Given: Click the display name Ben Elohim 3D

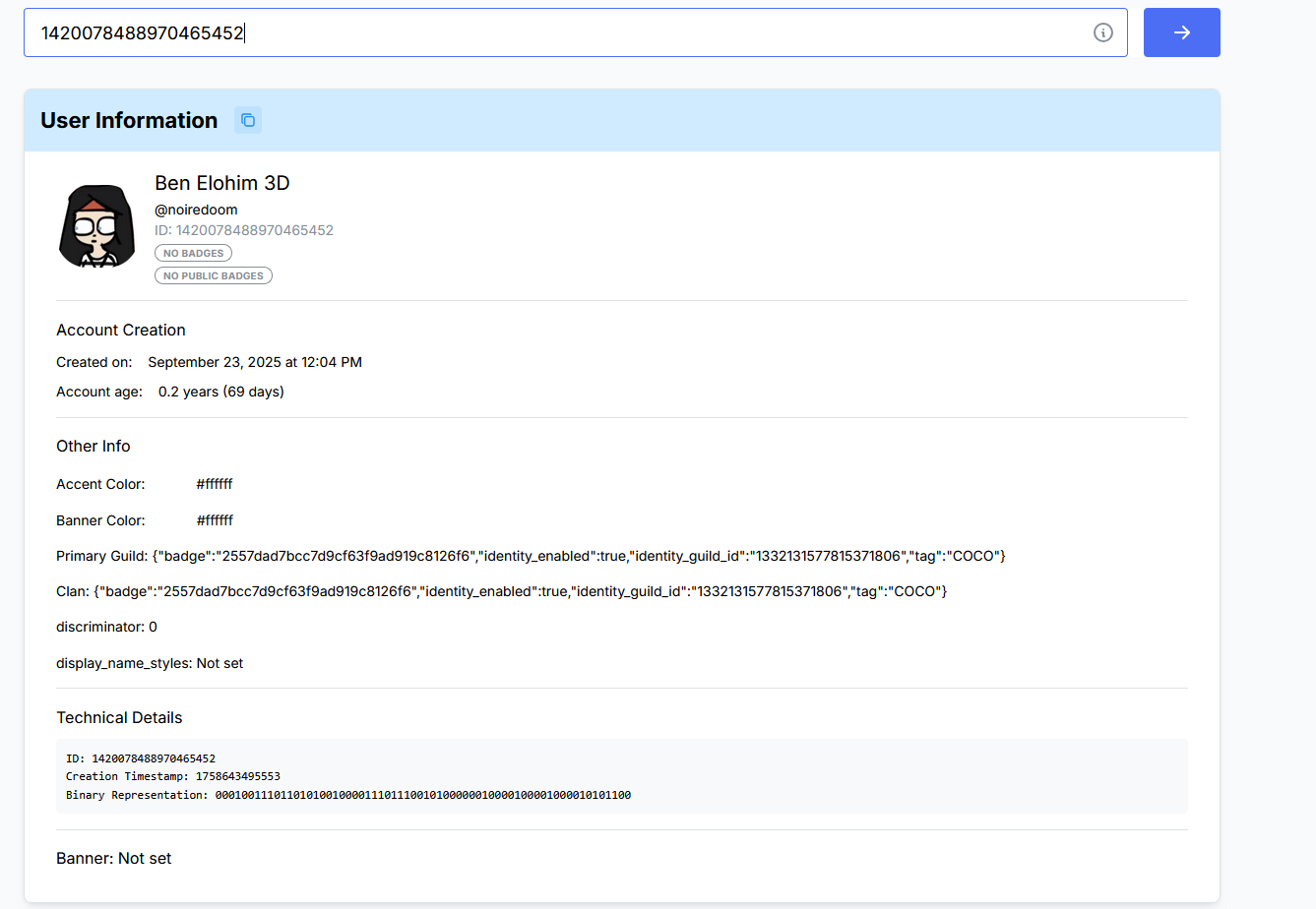Looking at the screenshot, I should (222, 183).
